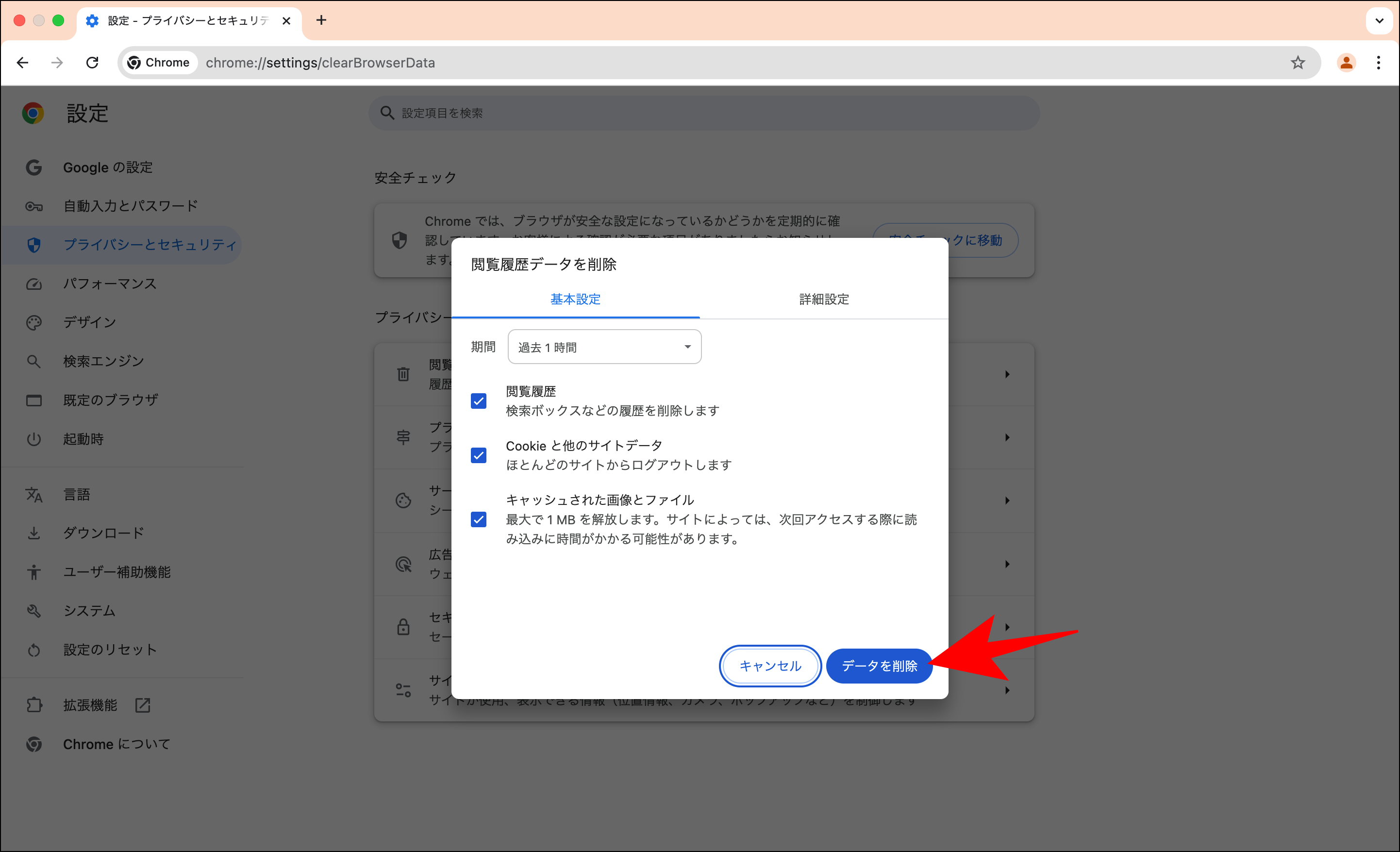
Task: Click the shield icon for privacy
Action: pyautogui.click(x=33, y=245)
